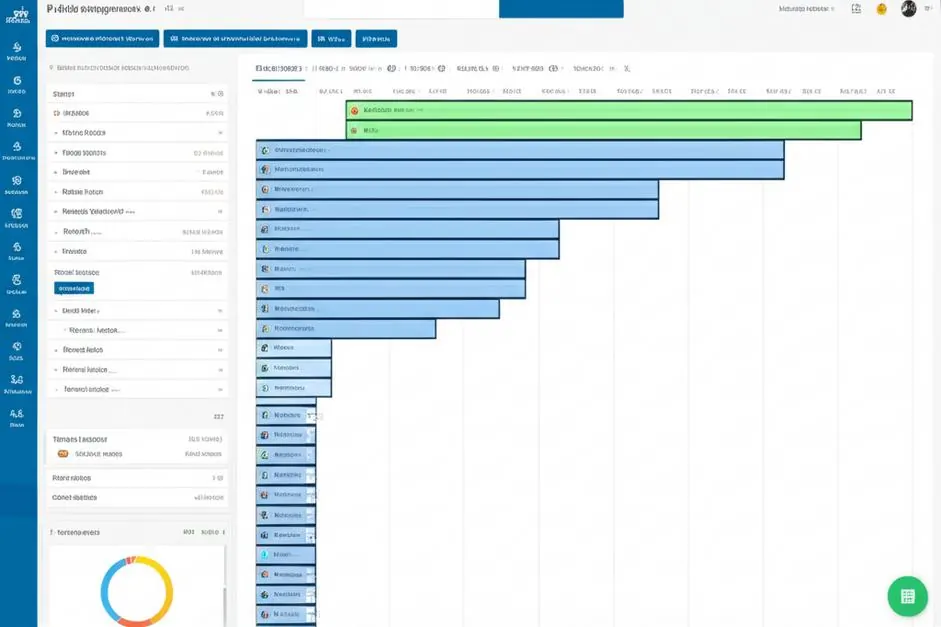Open the account name dropdown in top header
Viewport: 941px width, 627px height.
click(807, 9)
